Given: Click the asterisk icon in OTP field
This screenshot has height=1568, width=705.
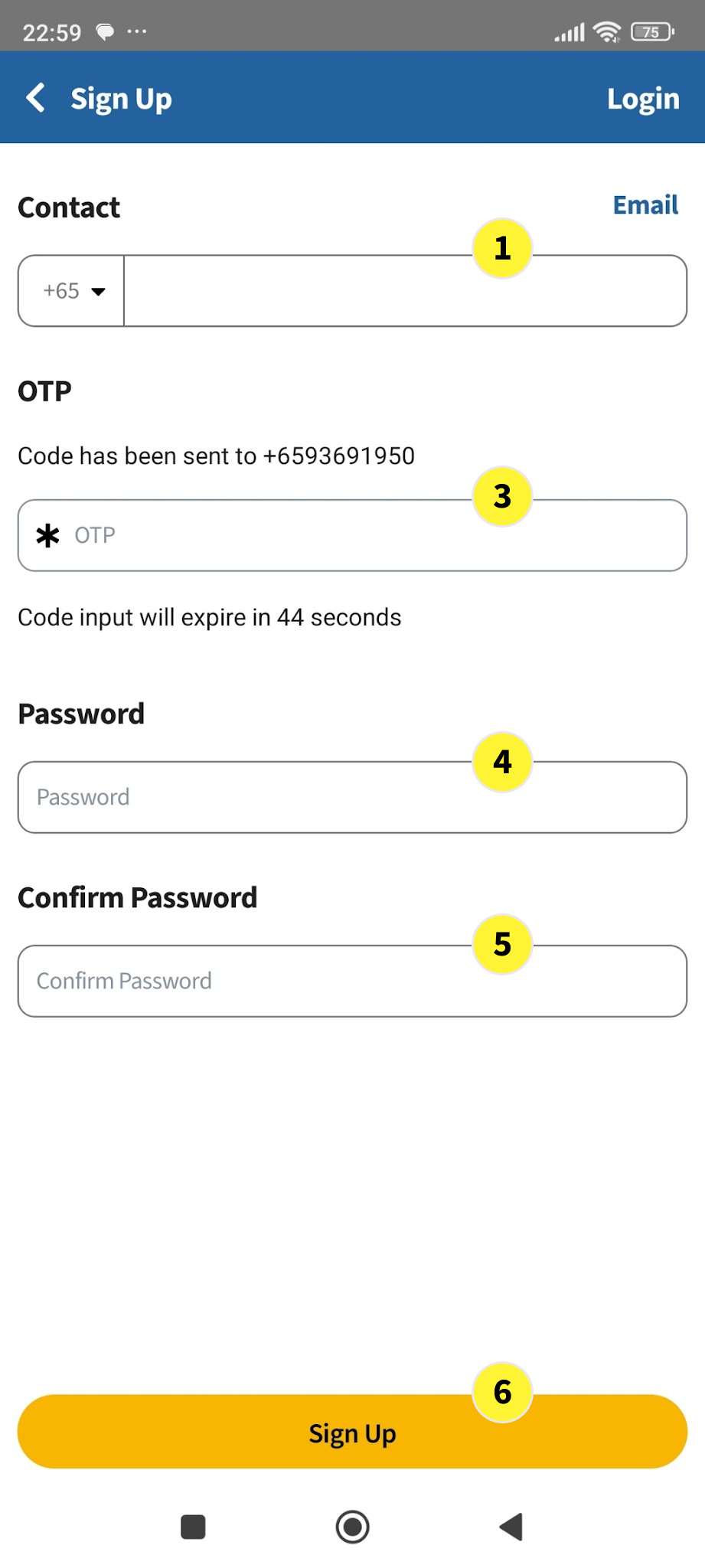Looking at the screenshot, I should tap(47, 535).
